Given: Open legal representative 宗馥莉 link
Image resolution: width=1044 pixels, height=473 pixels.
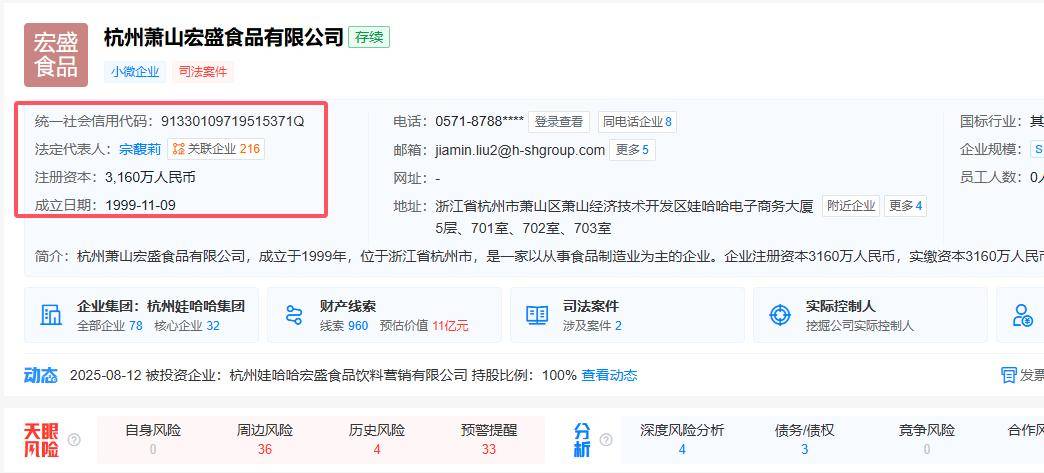Looking at the screenshot, I should click(140, 149).
